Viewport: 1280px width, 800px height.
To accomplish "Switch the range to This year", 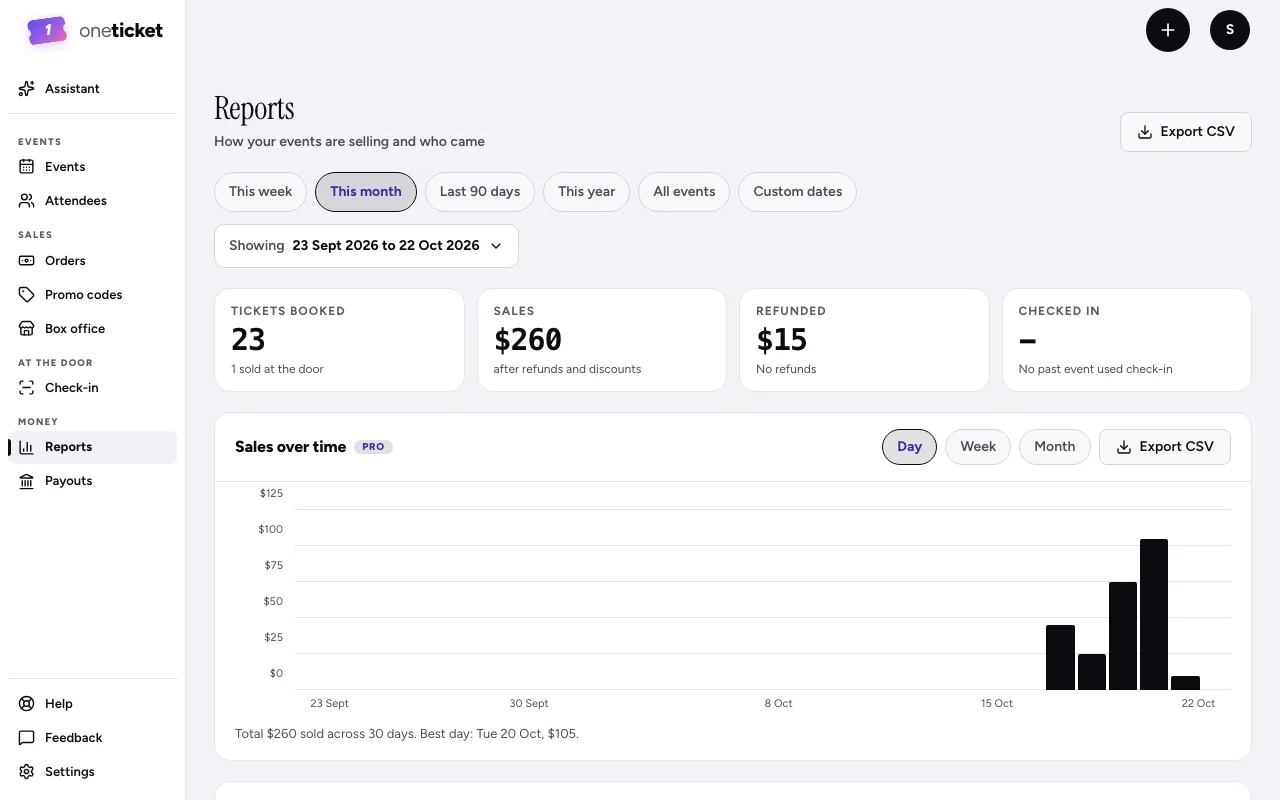I will tap(587, 192).
